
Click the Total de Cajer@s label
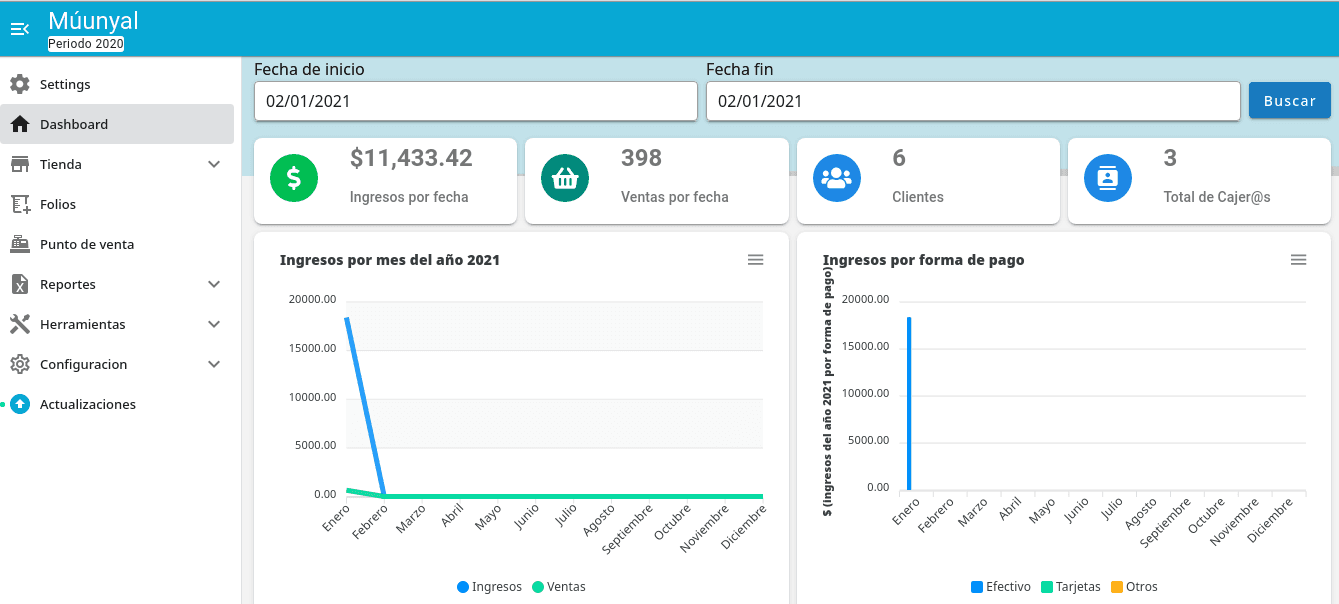point(1217,197)
